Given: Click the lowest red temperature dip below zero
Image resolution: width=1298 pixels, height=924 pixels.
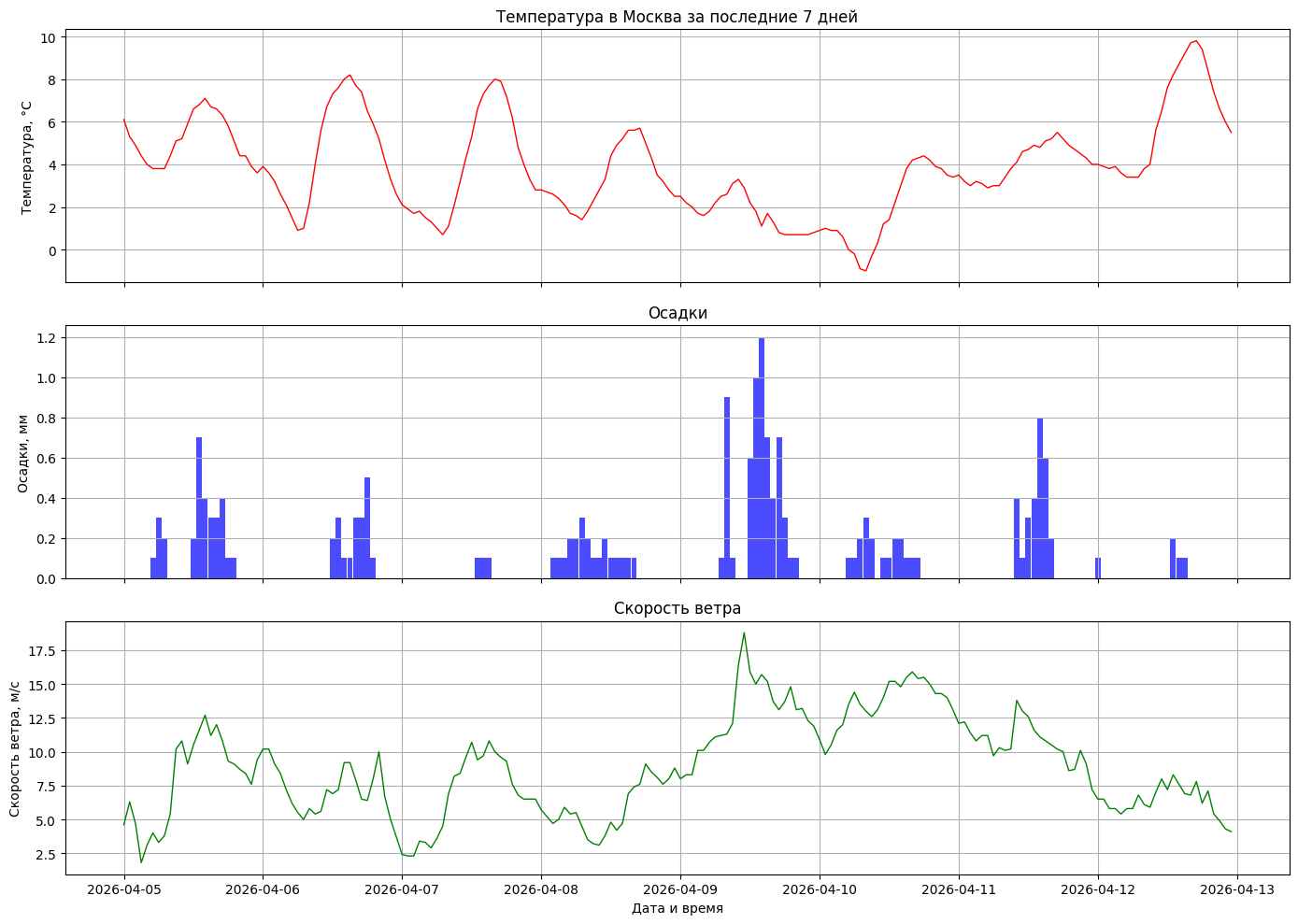Looking at the screenshot, I should tap(865, 270).
